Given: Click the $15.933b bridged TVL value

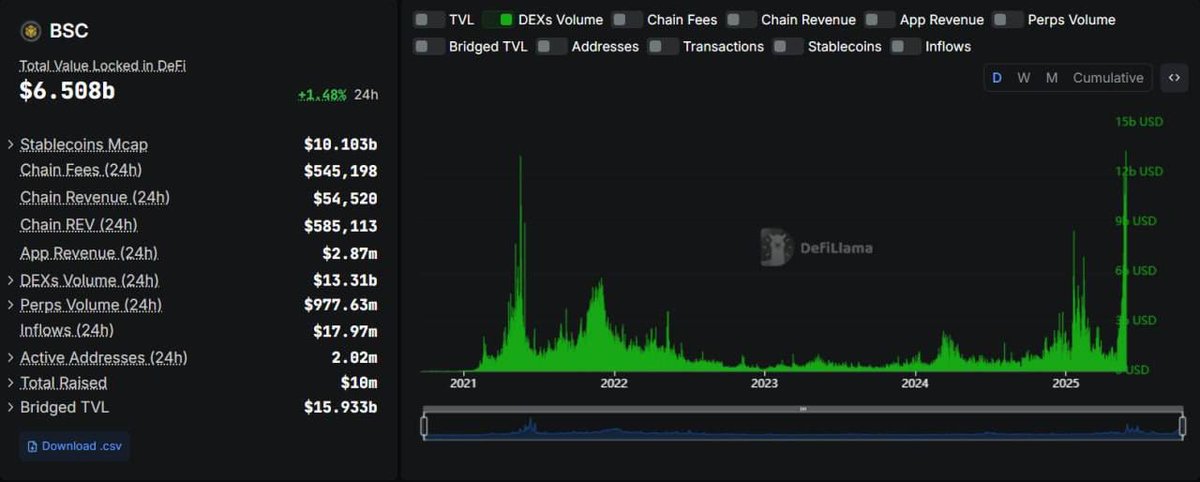Looking at the screenshot, I should pos(341,408).
